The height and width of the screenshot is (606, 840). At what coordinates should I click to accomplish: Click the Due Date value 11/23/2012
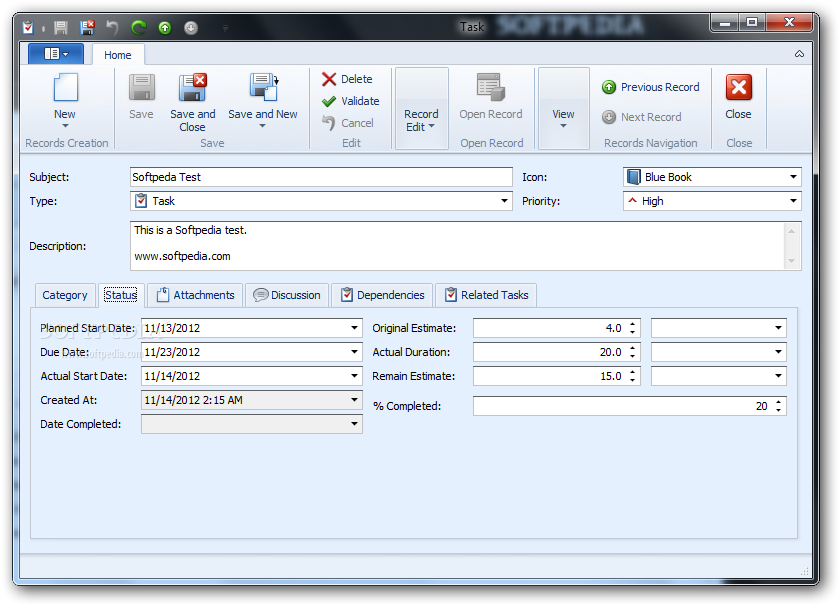click(172, 352)
